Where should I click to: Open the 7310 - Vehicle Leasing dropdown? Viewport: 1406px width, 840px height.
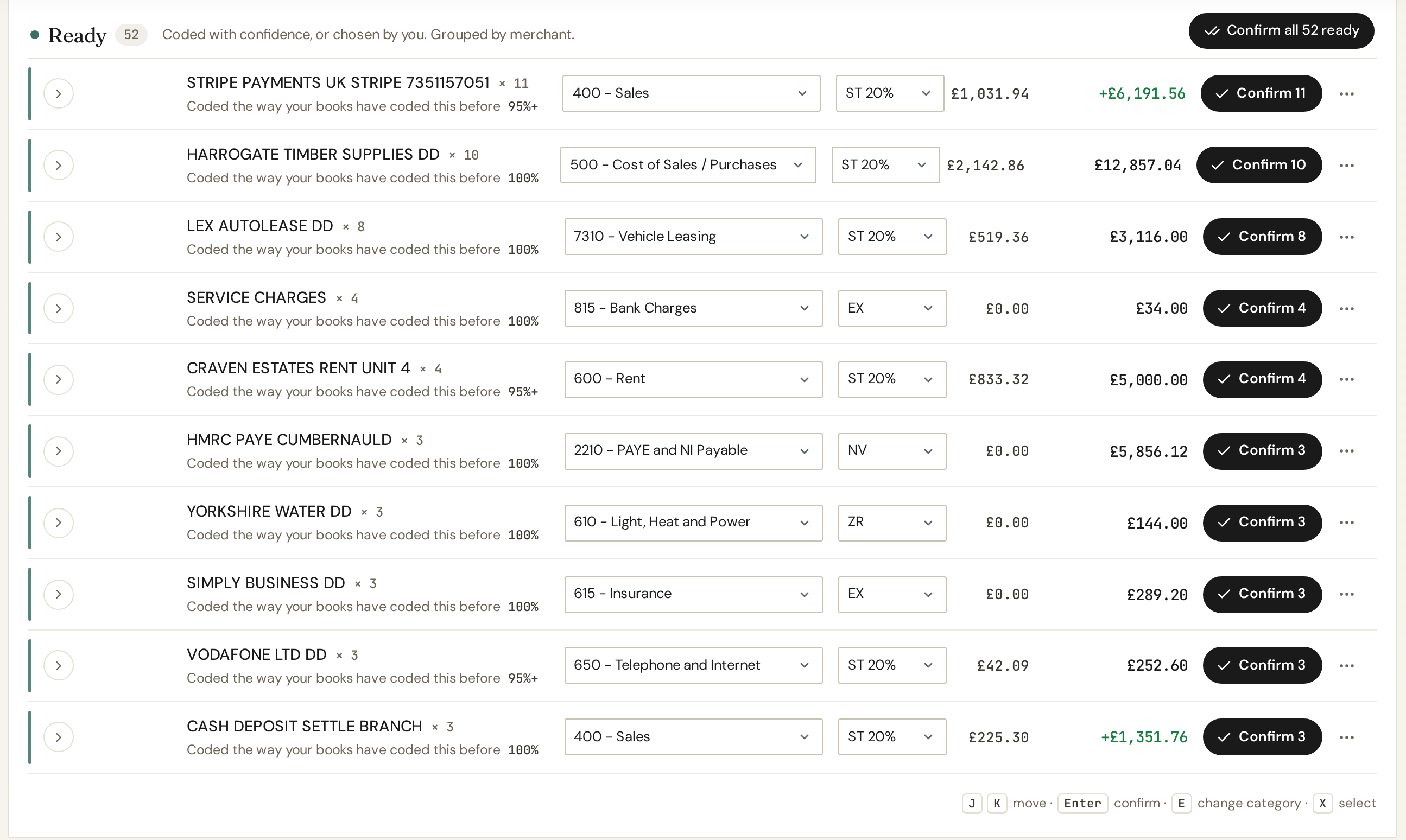[x=693, y=237]
